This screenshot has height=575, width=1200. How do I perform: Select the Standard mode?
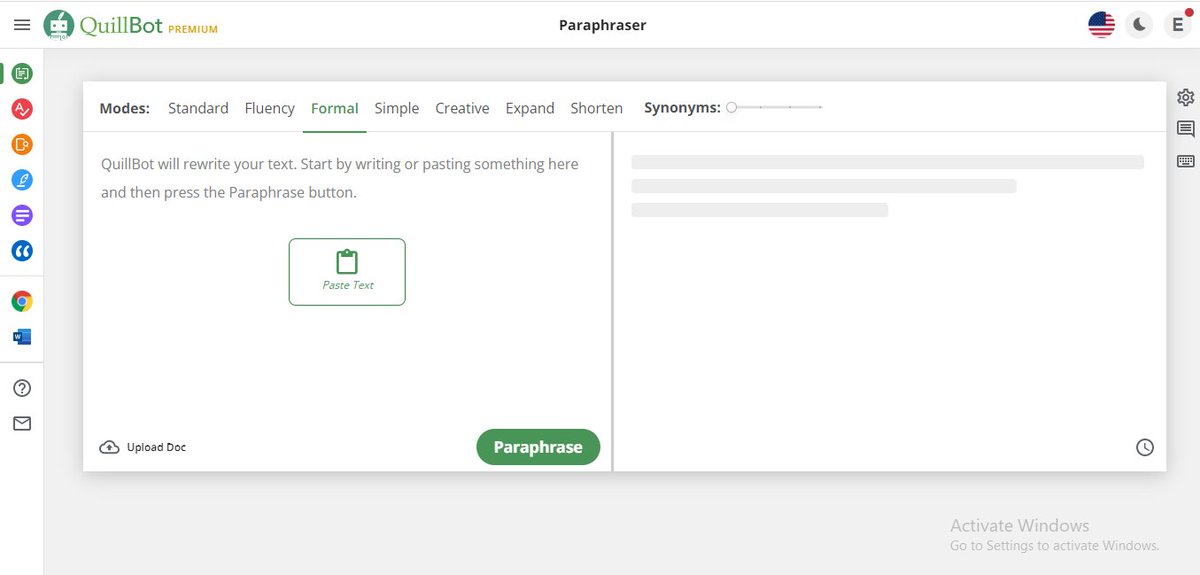pos(198,108)
